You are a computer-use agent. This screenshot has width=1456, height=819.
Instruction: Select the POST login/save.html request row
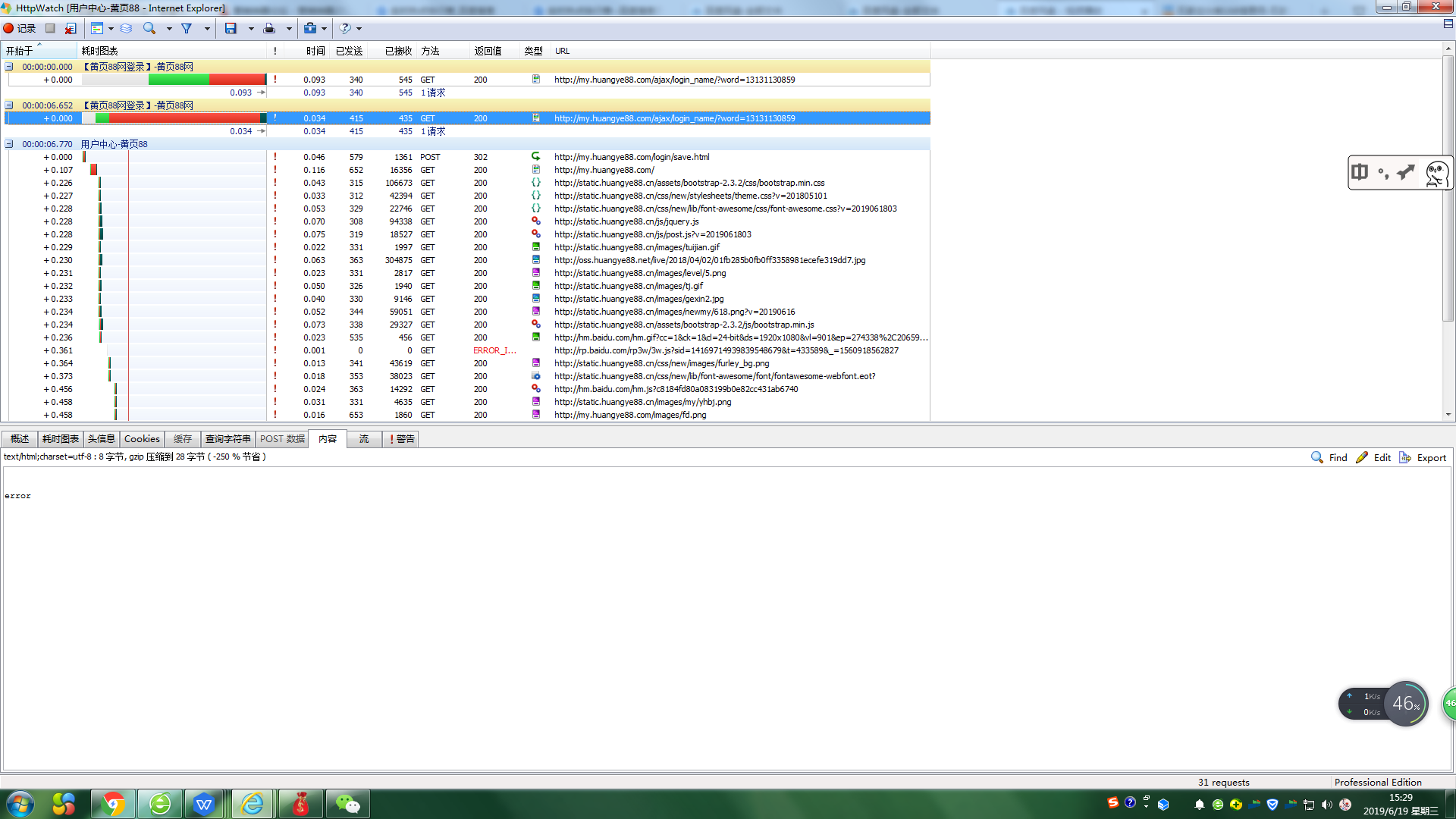click(631, 157)
